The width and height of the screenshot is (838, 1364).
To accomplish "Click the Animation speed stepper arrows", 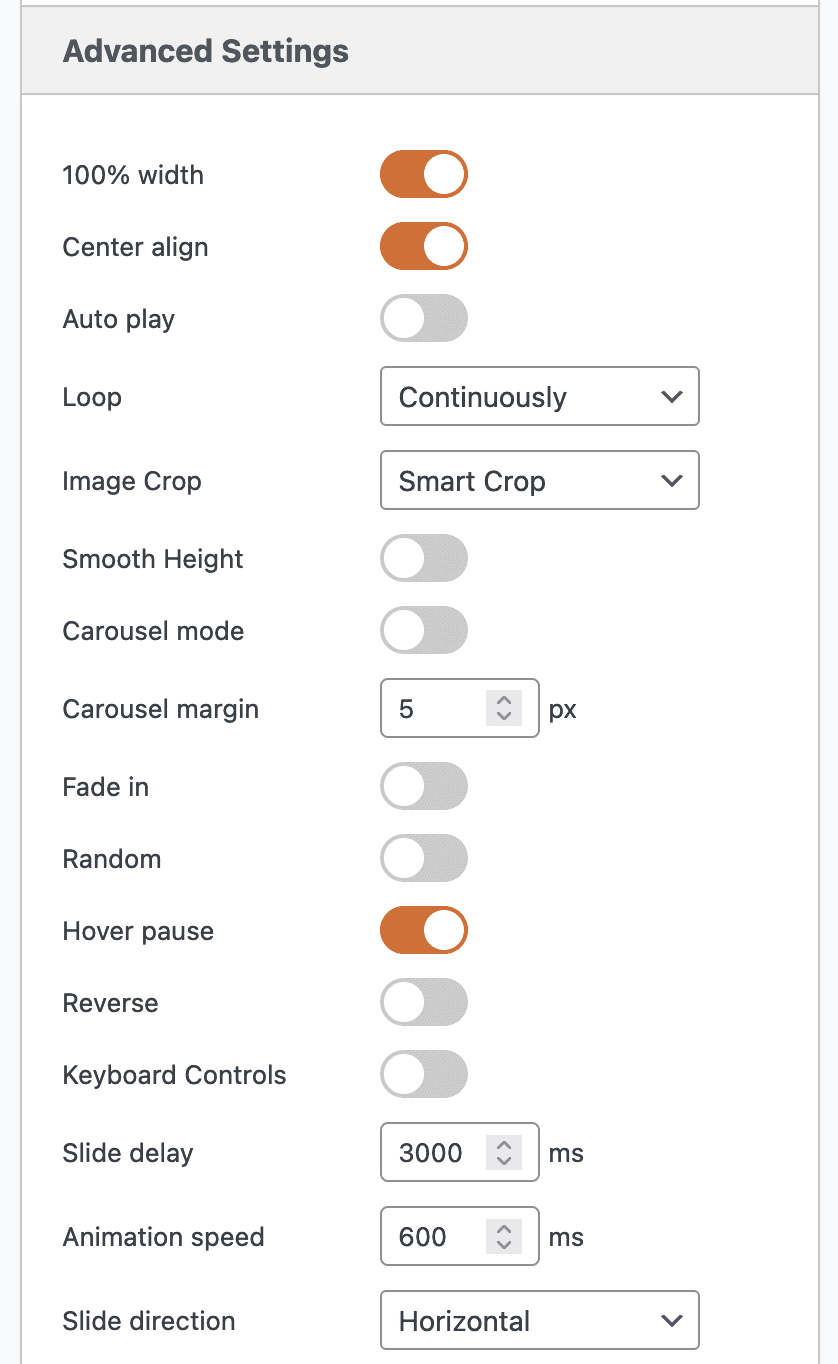I will pos(504,1237).
